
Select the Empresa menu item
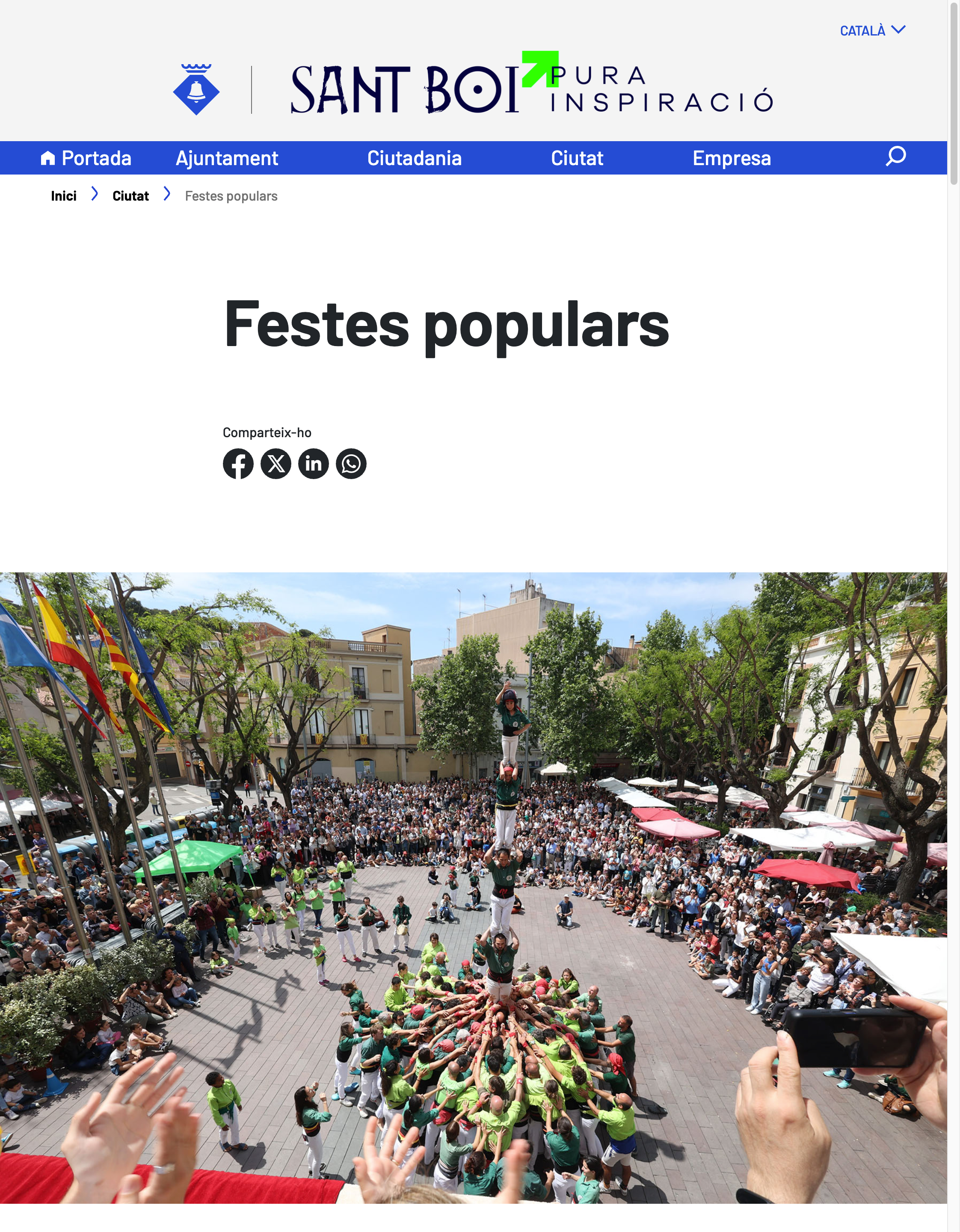(x=732, y=159)
